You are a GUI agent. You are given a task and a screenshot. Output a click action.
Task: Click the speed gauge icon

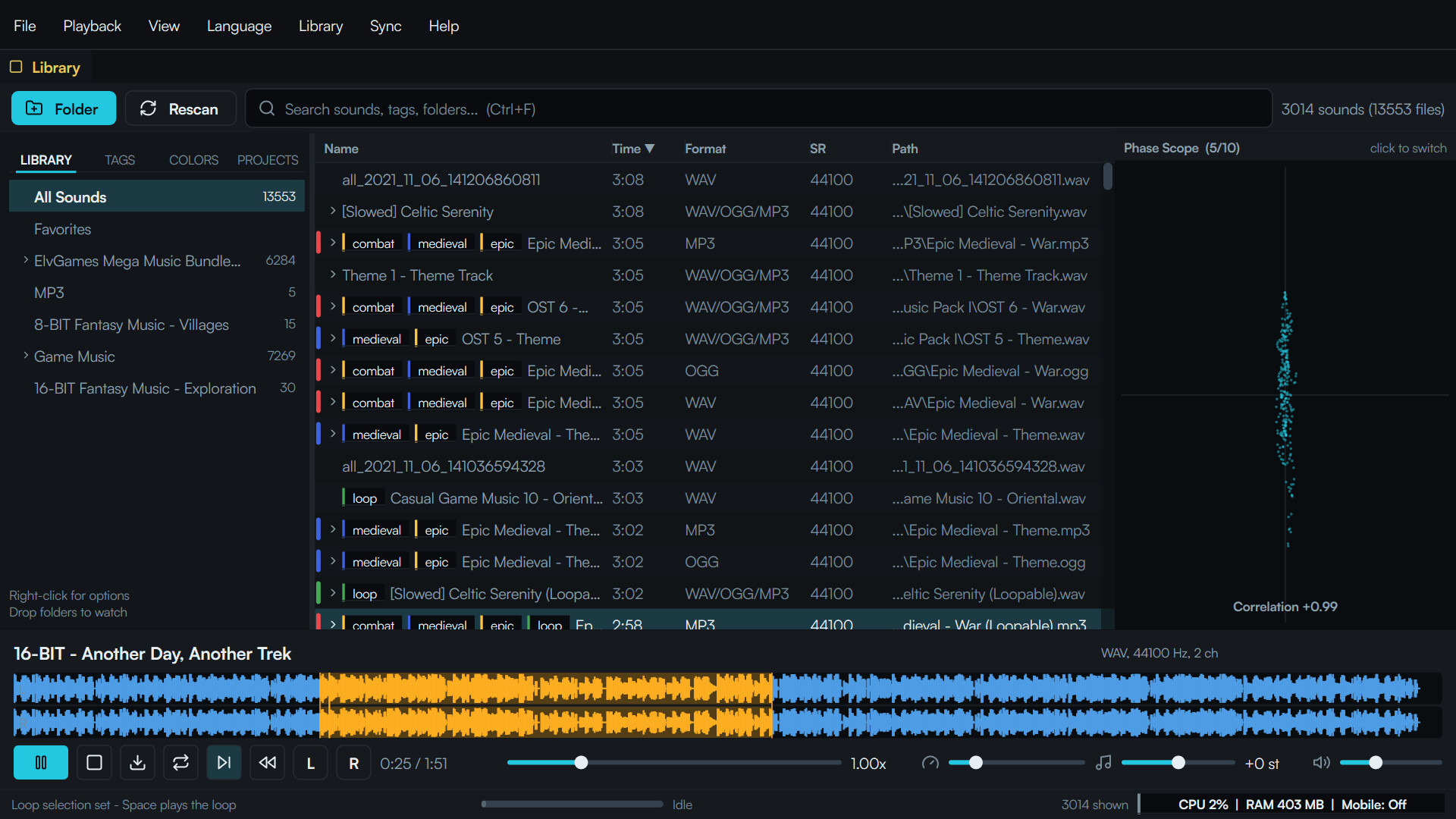point(930,763)
